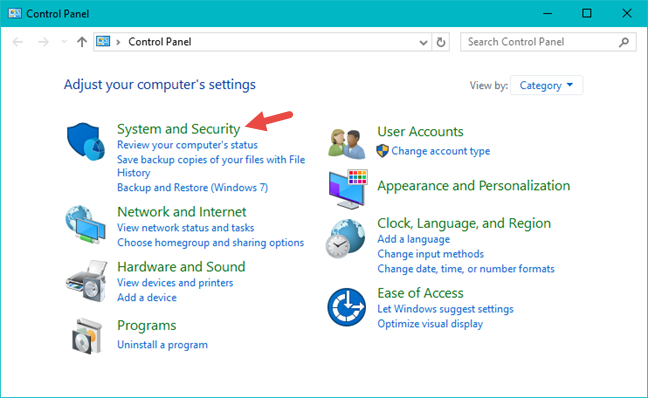Click Change date, time, or number formats
Image resolution: width=648 pixels, height=398 pixels.
tap(466, 269)
